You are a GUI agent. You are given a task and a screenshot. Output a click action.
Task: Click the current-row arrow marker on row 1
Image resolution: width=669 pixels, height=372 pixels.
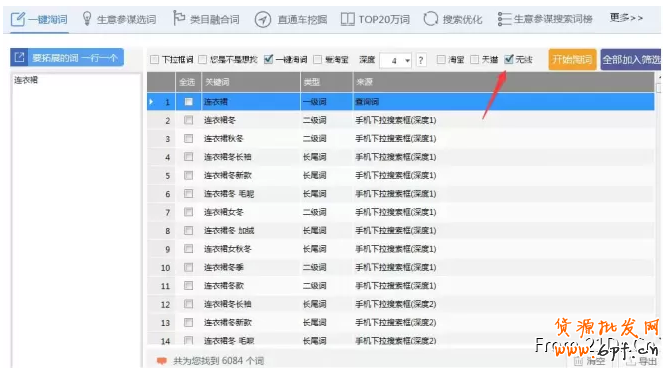[151, 102]
